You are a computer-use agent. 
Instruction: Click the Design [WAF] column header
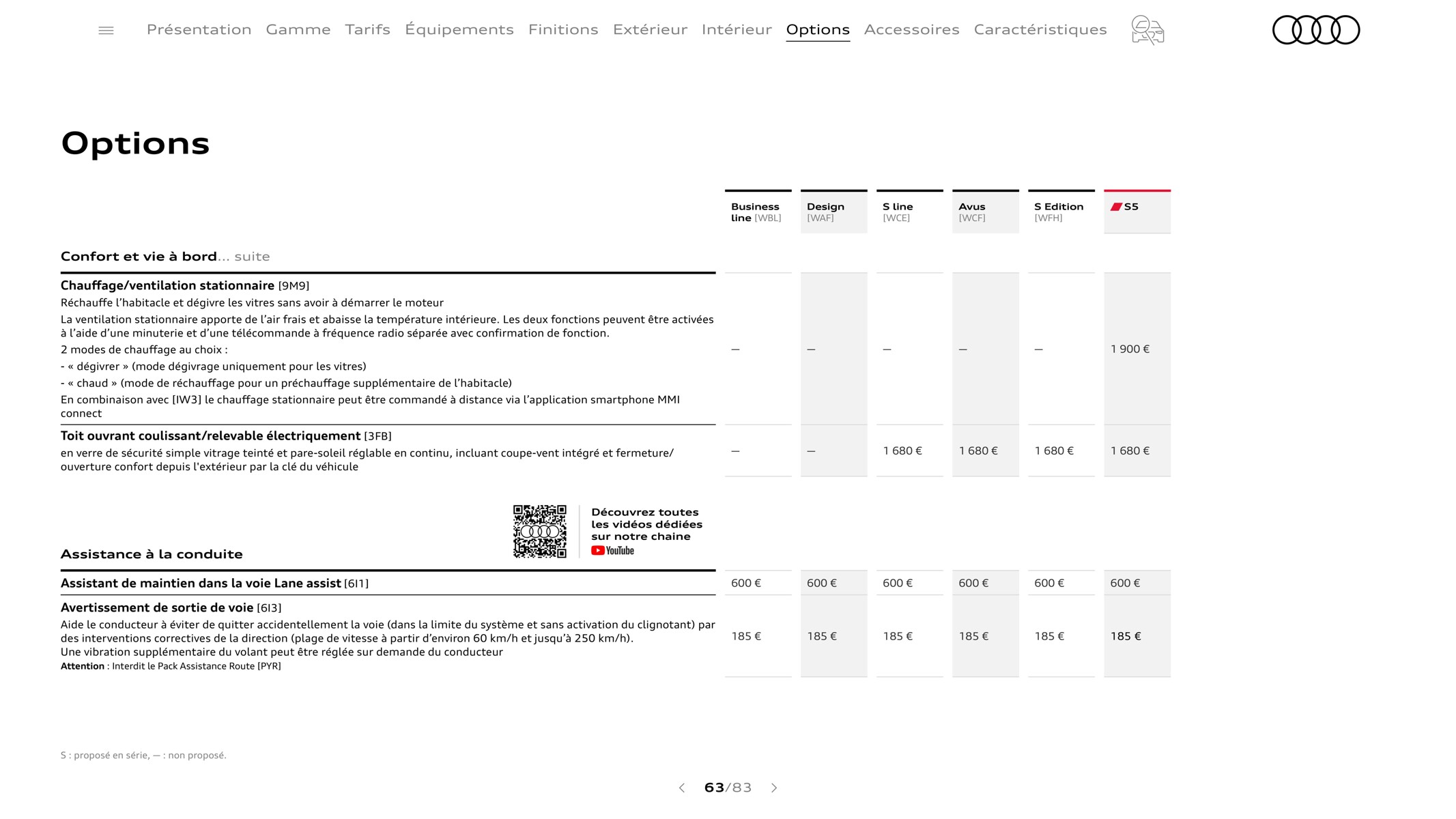(x=833, y=212)
